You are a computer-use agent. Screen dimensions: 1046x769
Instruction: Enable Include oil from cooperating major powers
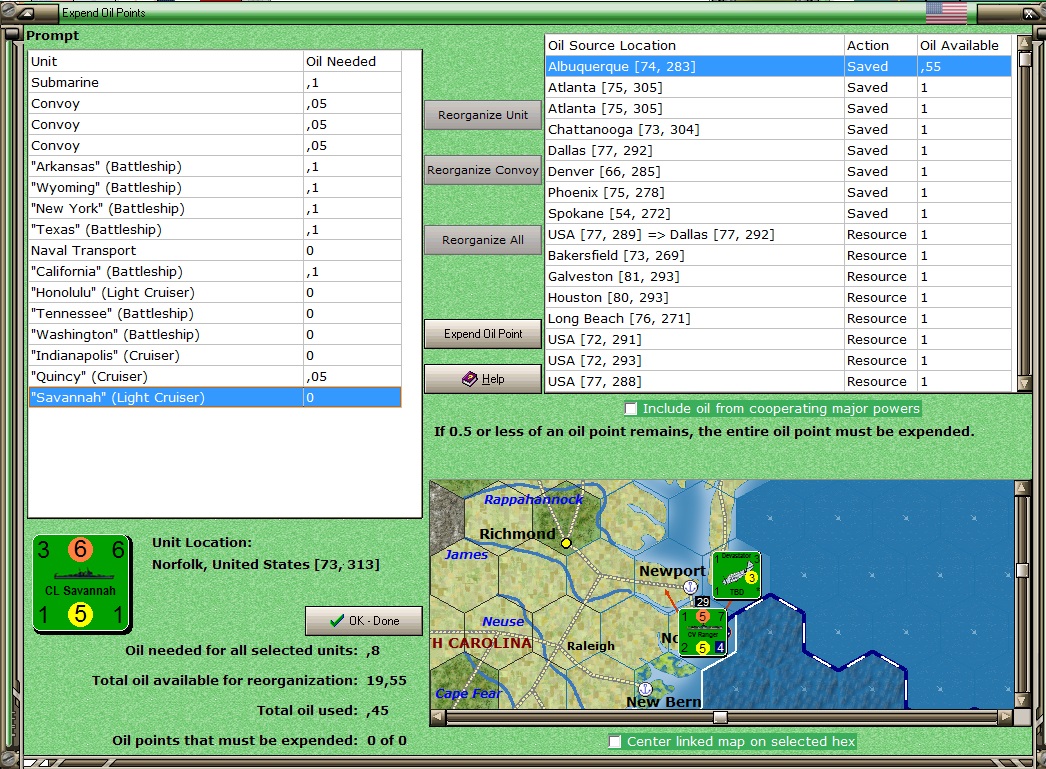click(x=630, y=408)
